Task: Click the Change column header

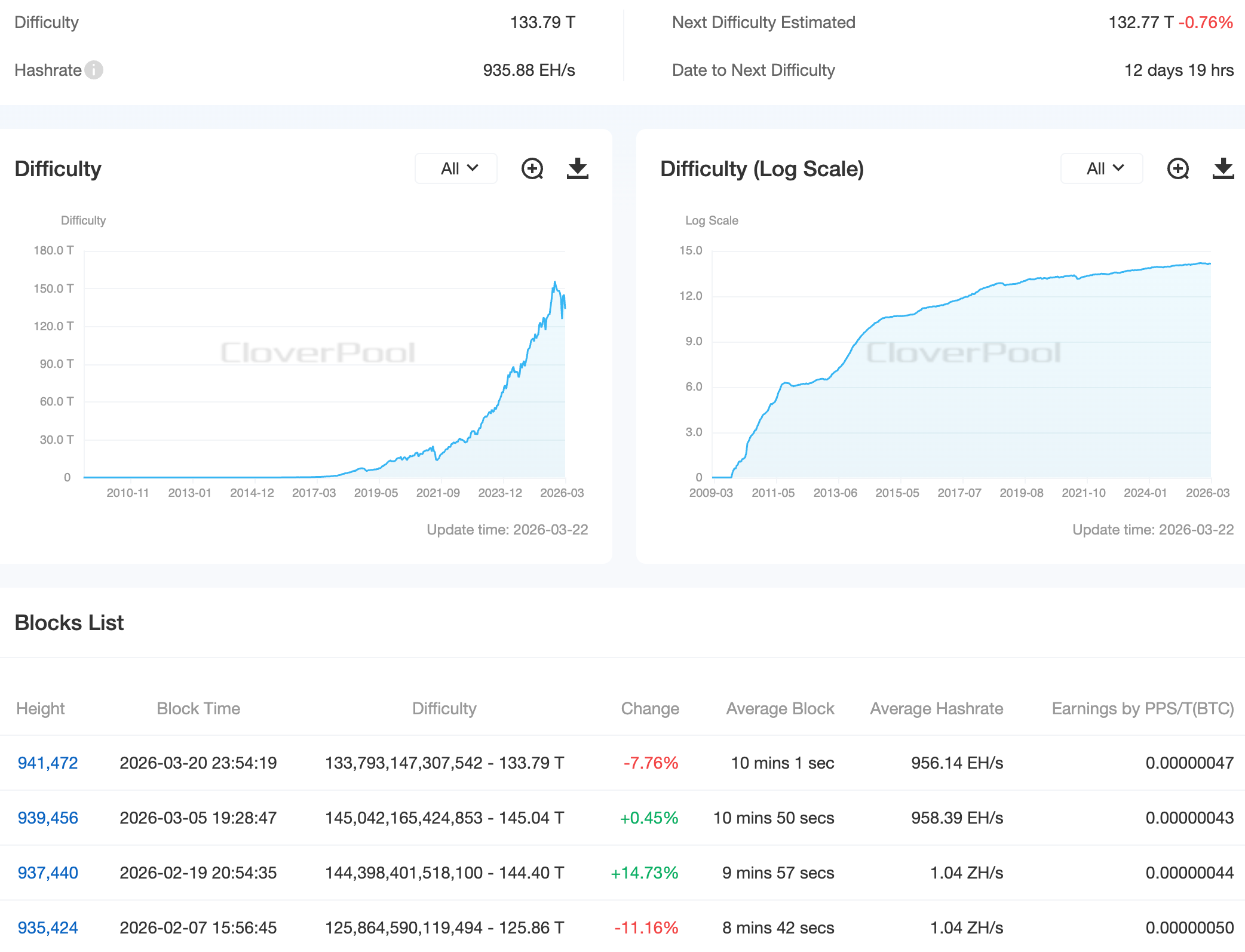Action: click(650, 708)
